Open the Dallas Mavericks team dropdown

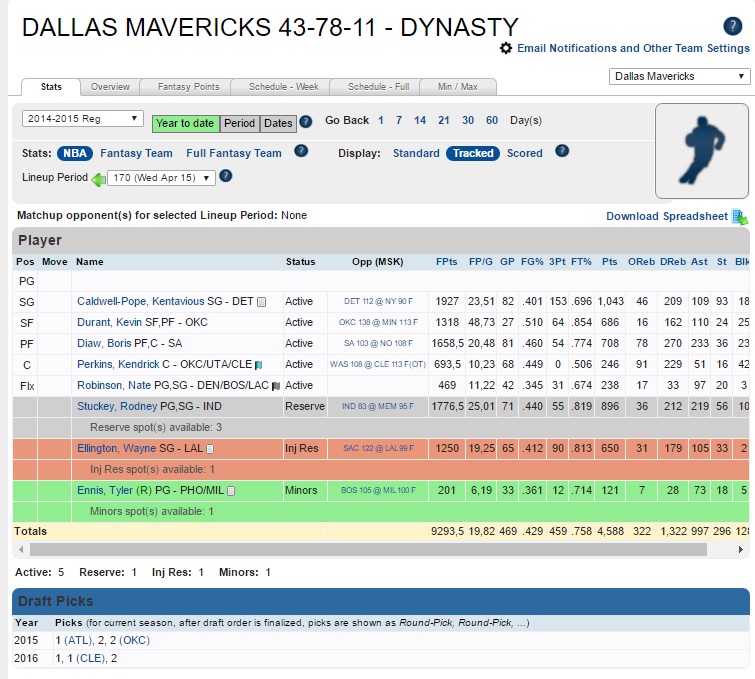click(x=679, y=76)
